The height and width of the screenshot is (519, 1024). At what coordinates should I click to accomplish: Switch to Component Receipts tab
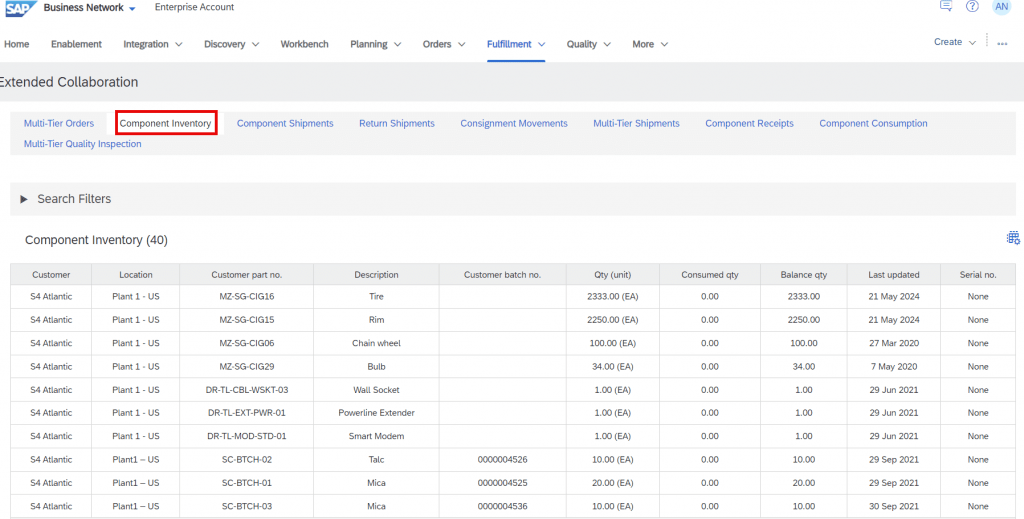pos(749,123)
